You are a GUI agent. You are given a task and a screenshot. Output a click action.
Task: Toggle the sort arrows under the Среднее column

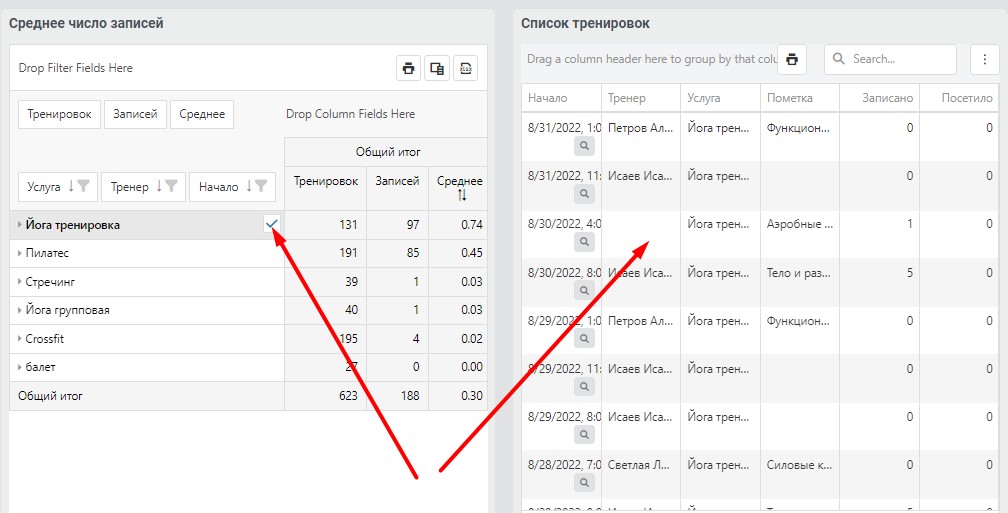pos(462,195)
